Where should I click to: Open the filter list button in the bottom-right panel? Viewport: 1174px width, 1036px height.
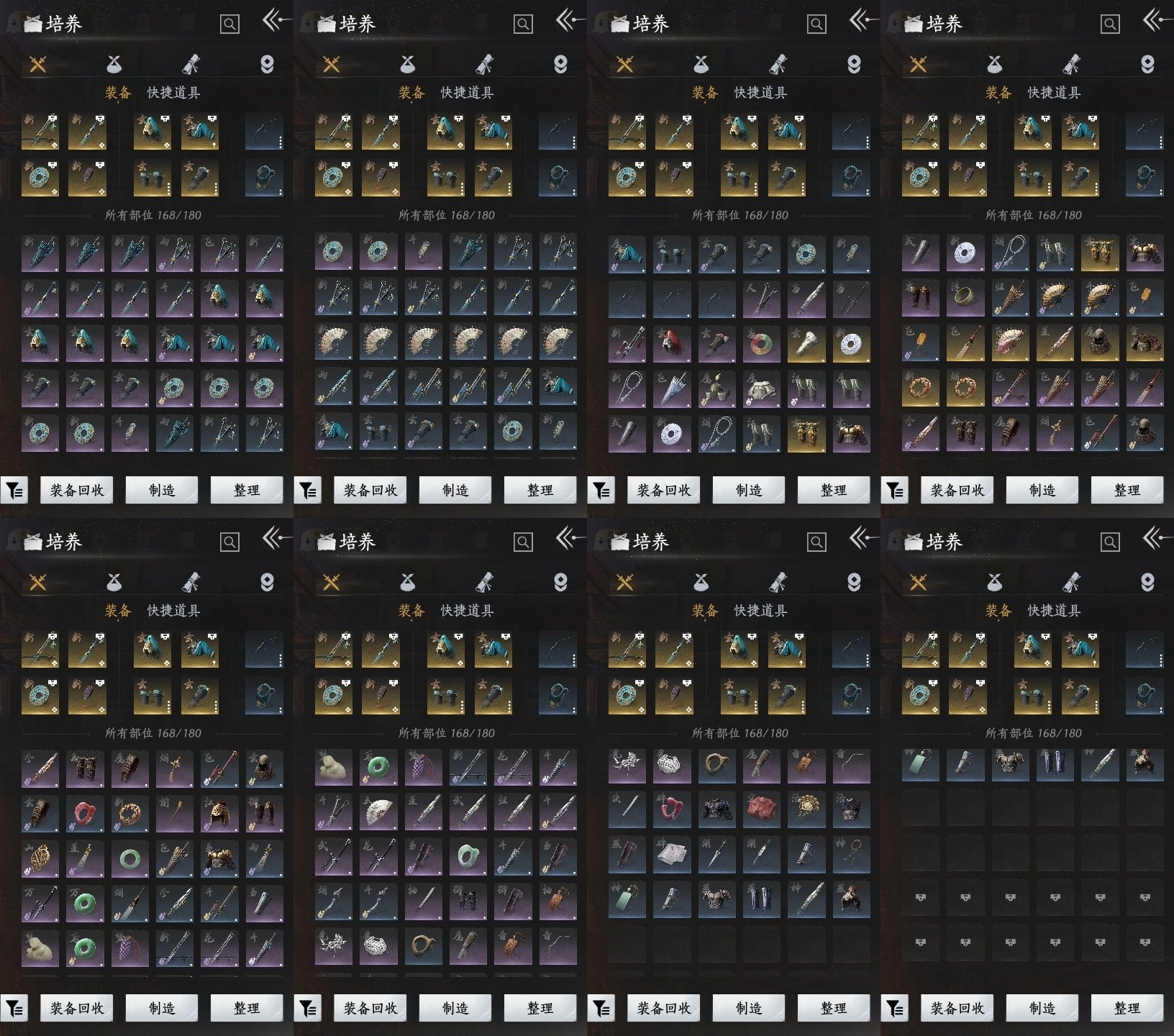[x=894, y=1009]
